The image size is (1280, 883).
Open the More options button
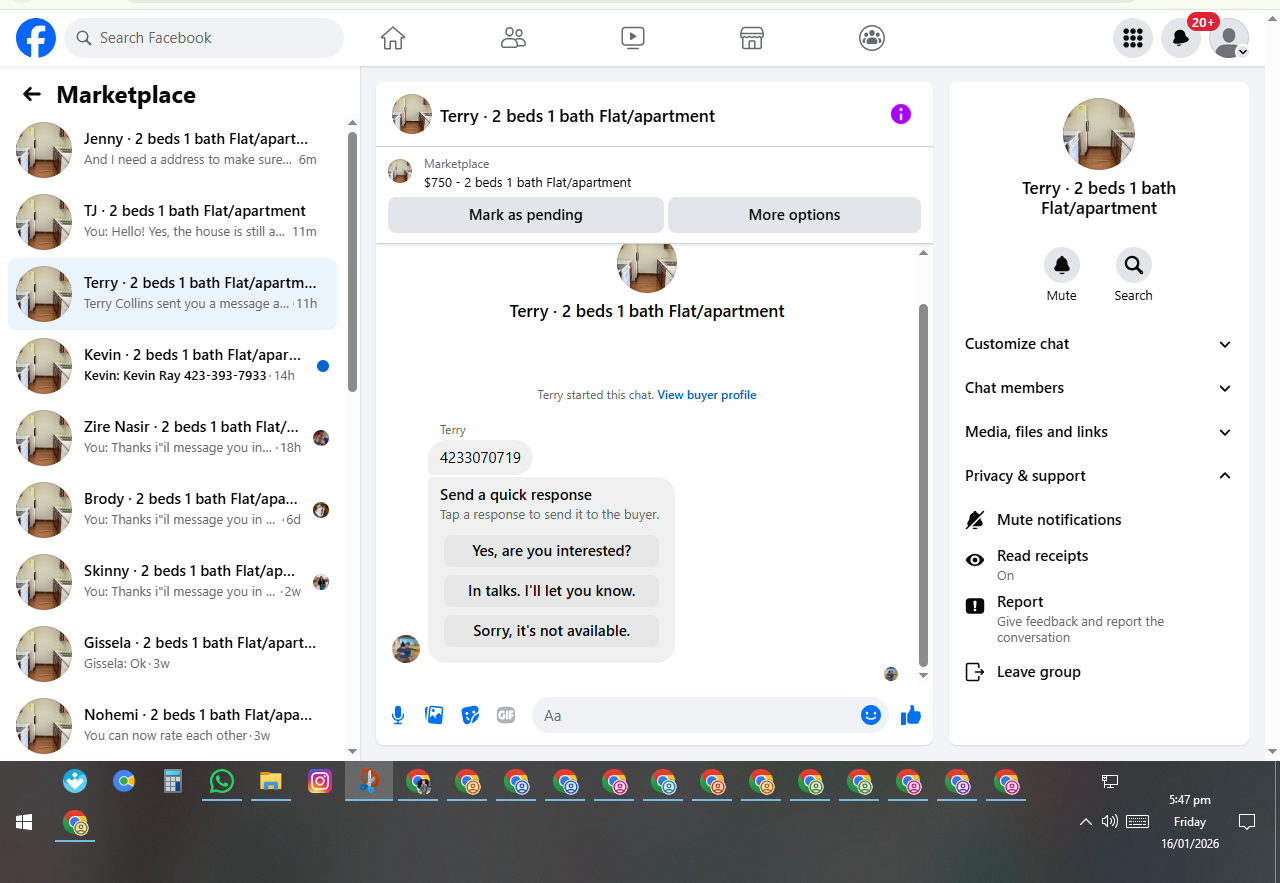(x=794, y=215)
